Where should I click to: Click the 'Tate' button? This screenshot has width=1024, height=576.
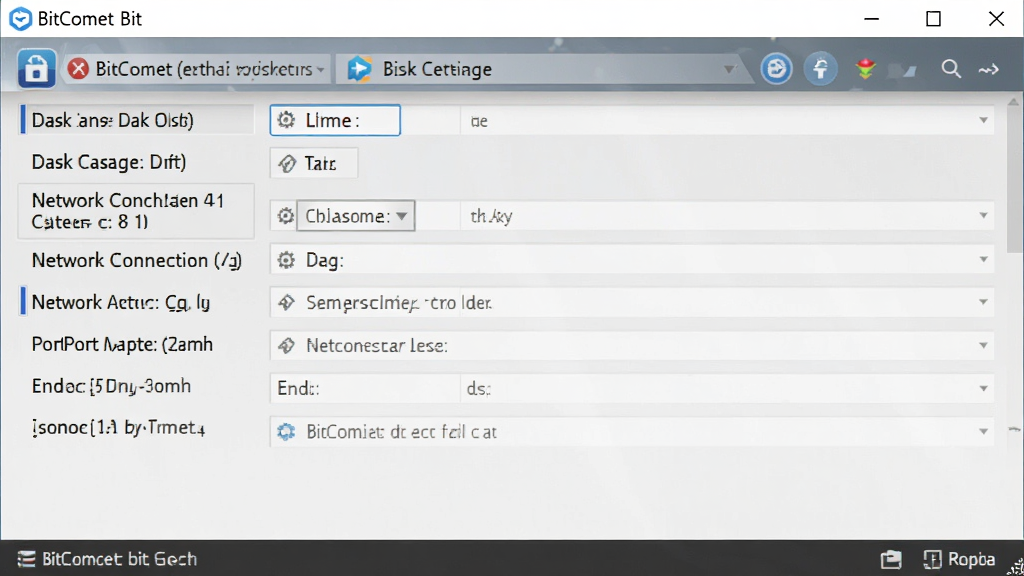(313, 163)
